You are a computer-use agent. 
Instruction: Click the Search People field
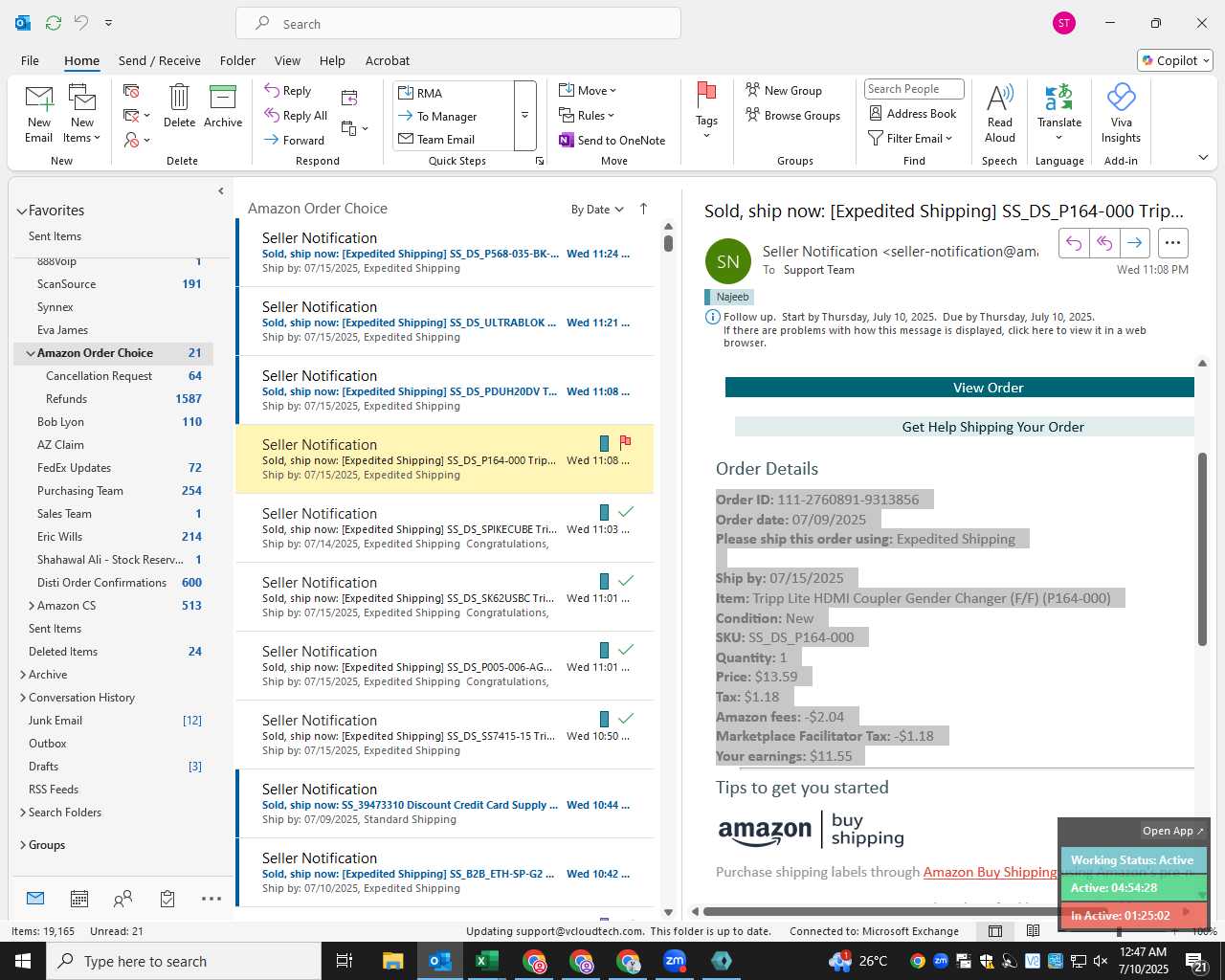[914, 89]
